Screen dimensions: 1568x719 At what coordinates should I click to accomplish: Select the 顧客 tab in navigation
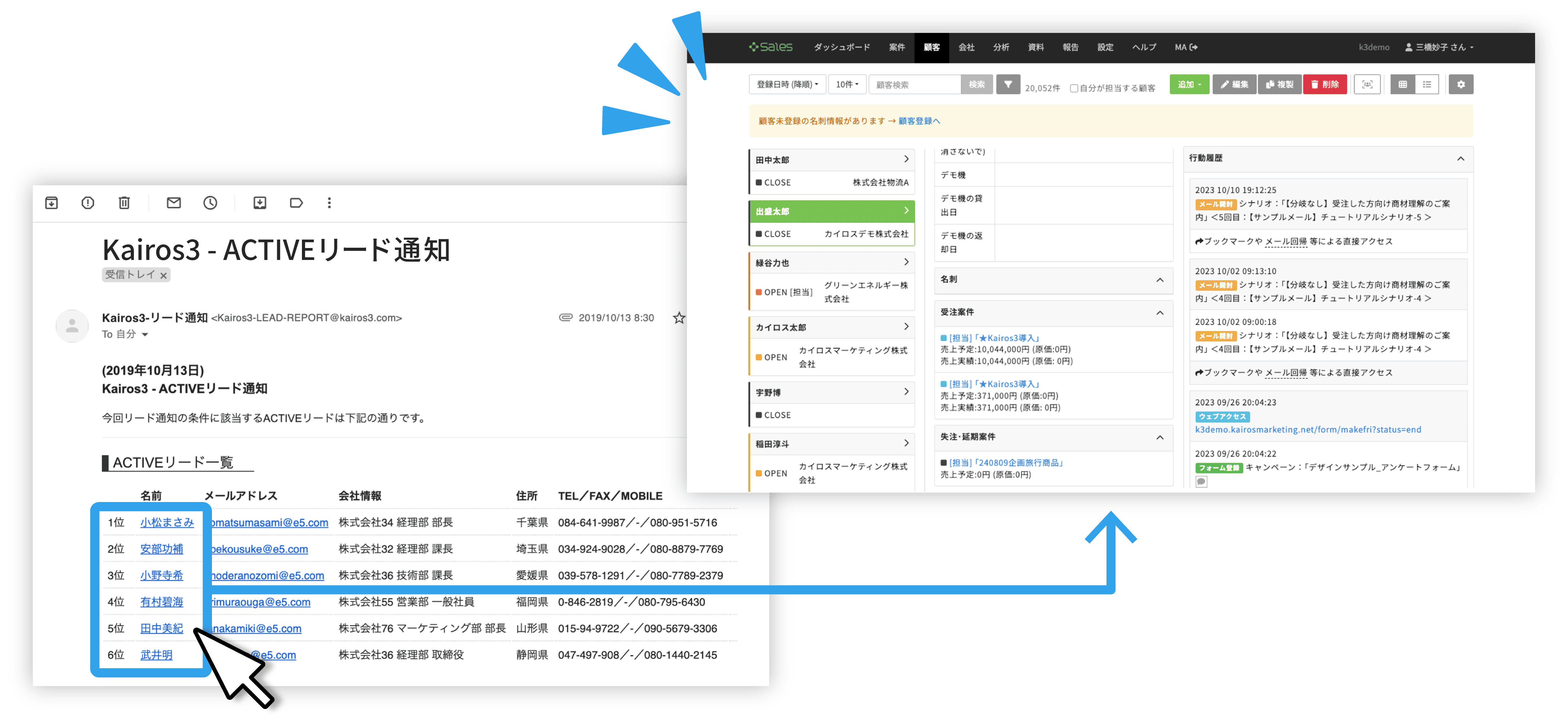point(931,47)
